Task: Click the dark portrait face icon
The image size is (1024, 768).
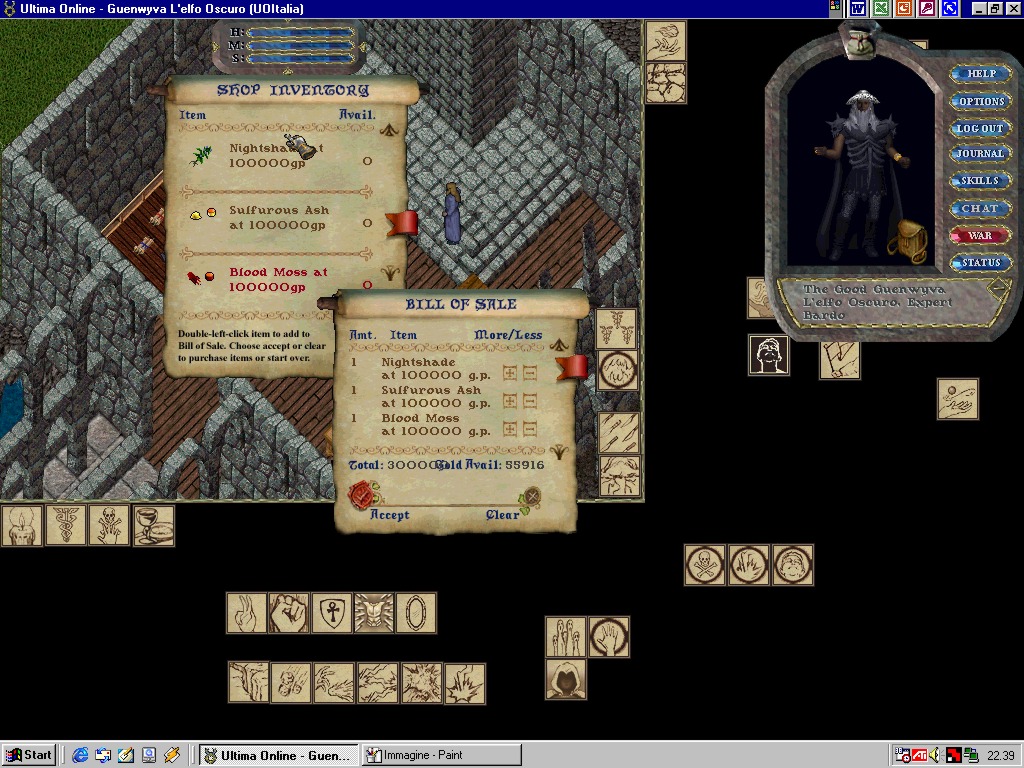Action: [x=769, y=355]
